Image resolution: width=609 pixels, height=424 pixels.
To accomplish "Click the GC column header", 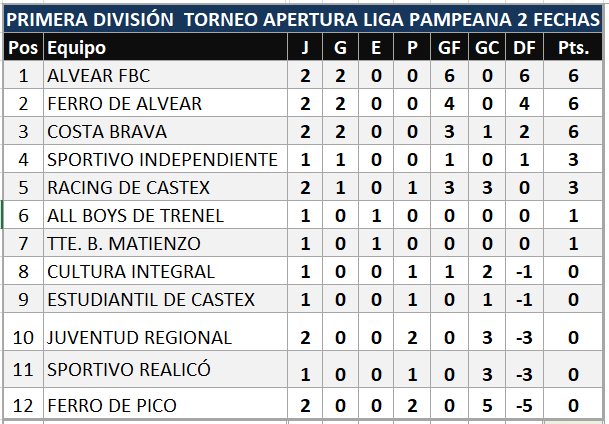I will 486,48.
